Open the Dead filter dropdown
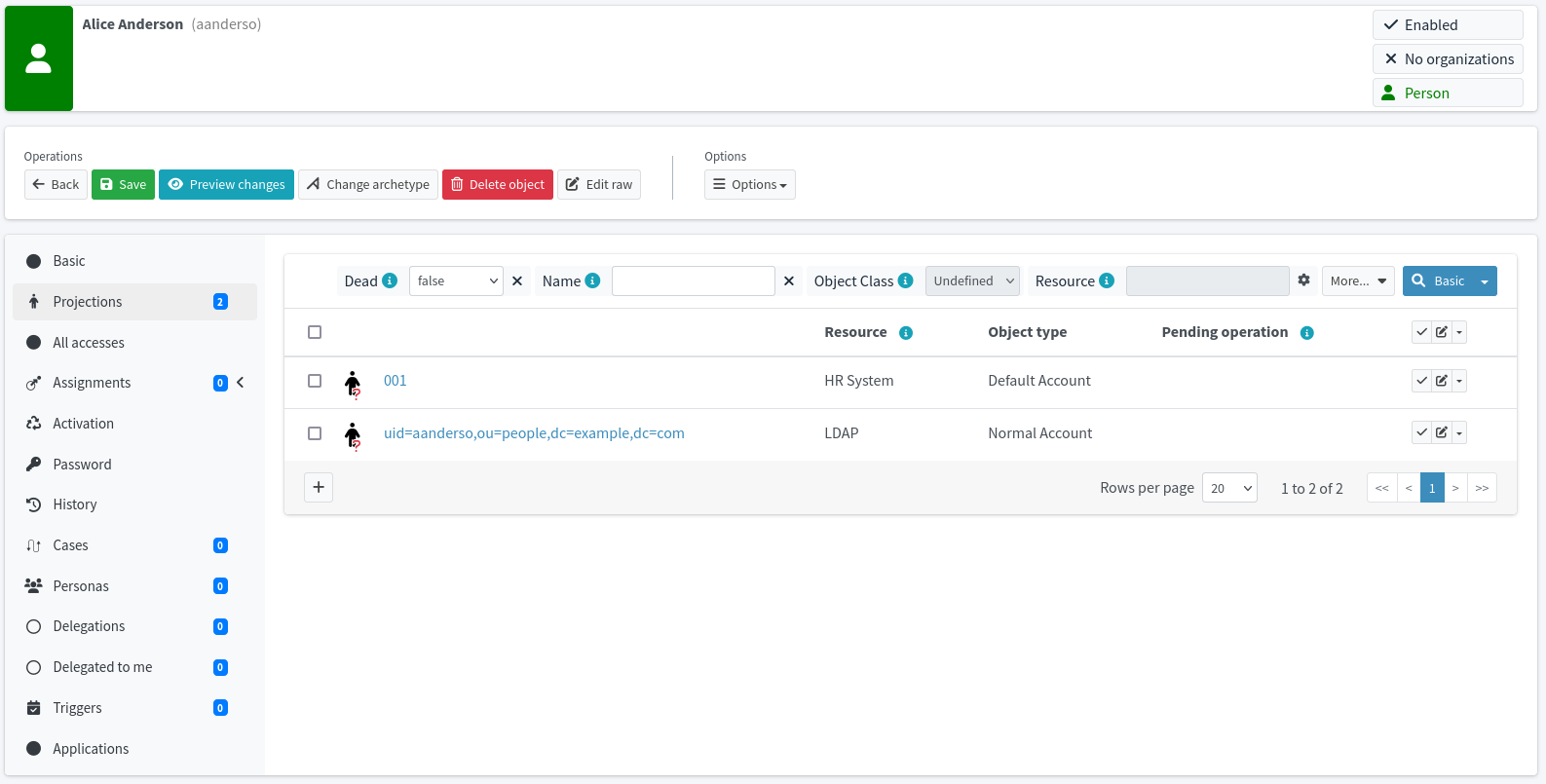 456,281
